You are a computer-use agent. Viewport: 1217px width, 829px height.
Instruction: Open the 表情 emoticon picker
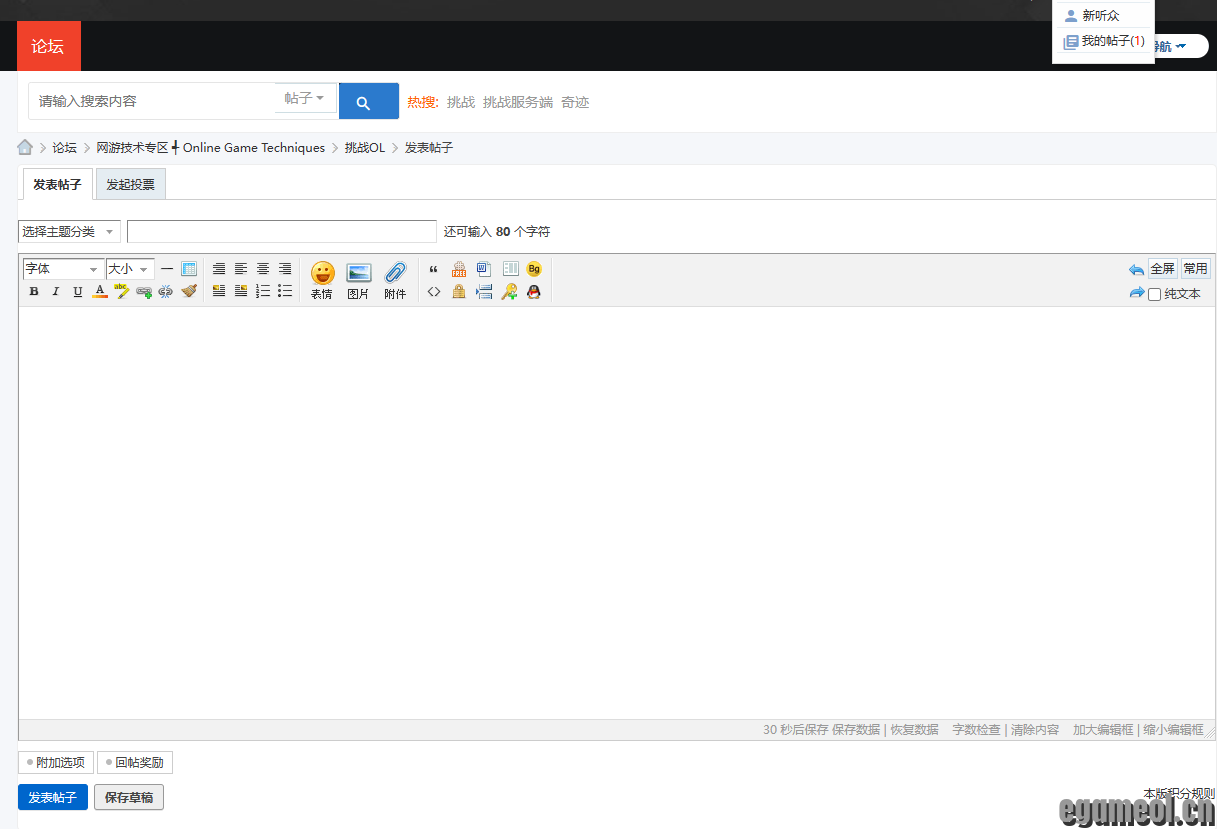point(322,280)
